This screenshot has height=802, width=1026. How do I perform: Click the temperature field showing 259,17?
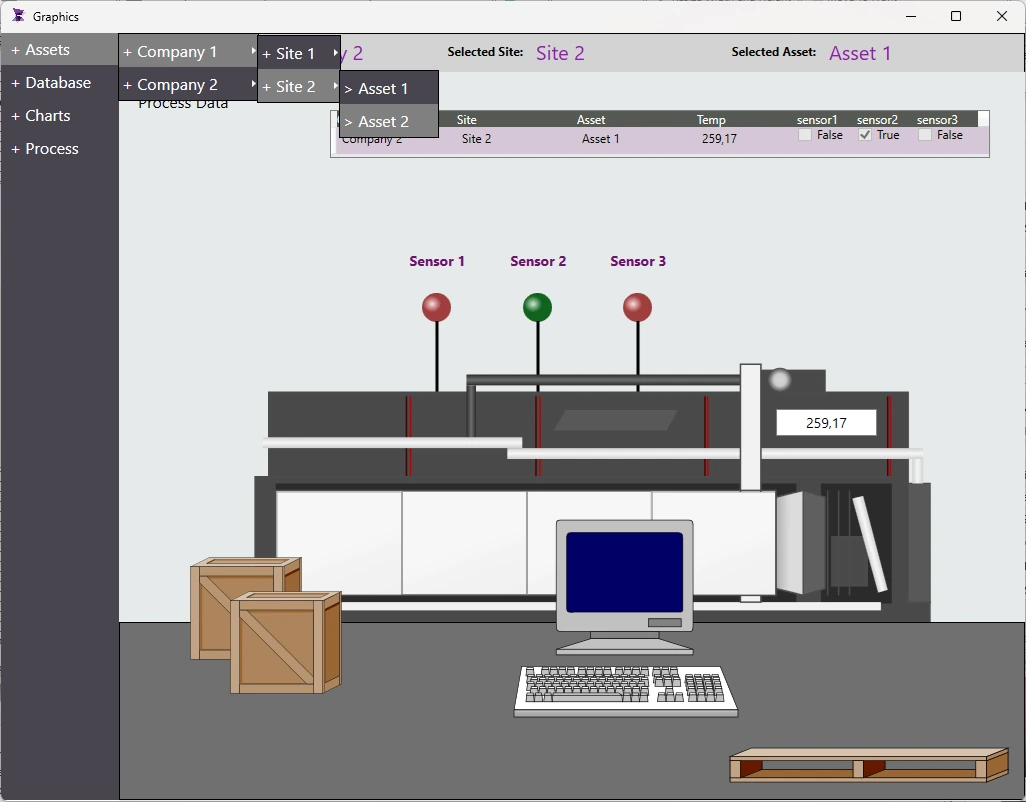coord(826,423)
